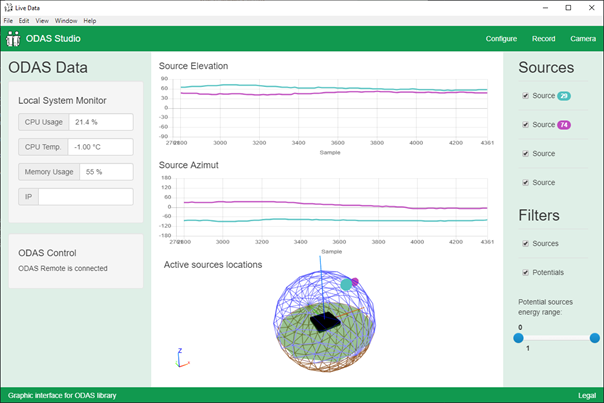Image resolution: width=604 pixels, height=403 pixels.
Task: Click the Memory Usage value field
Action: tap(106, 172)
